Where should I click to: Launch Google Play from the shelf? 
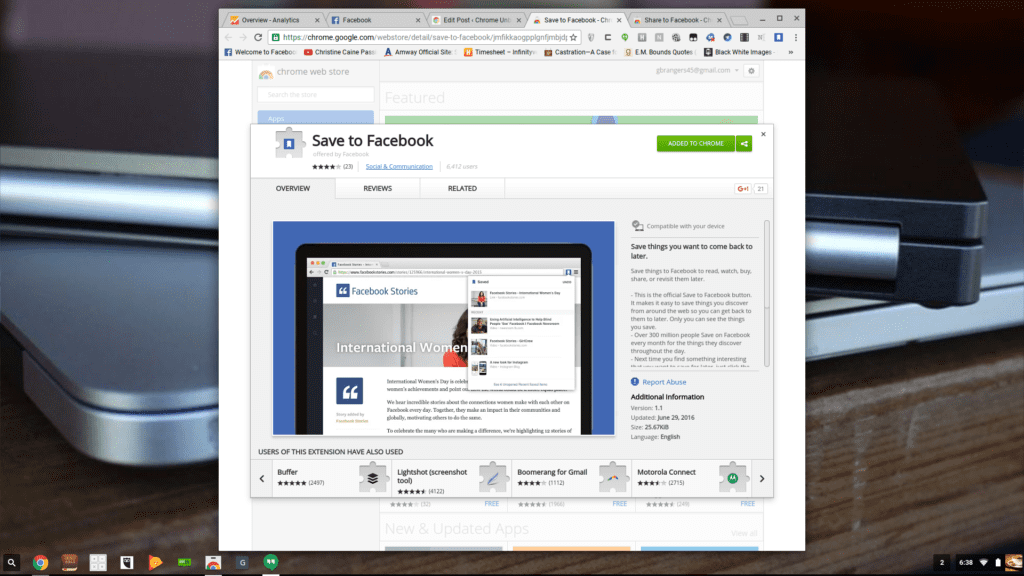pos(155,562)
